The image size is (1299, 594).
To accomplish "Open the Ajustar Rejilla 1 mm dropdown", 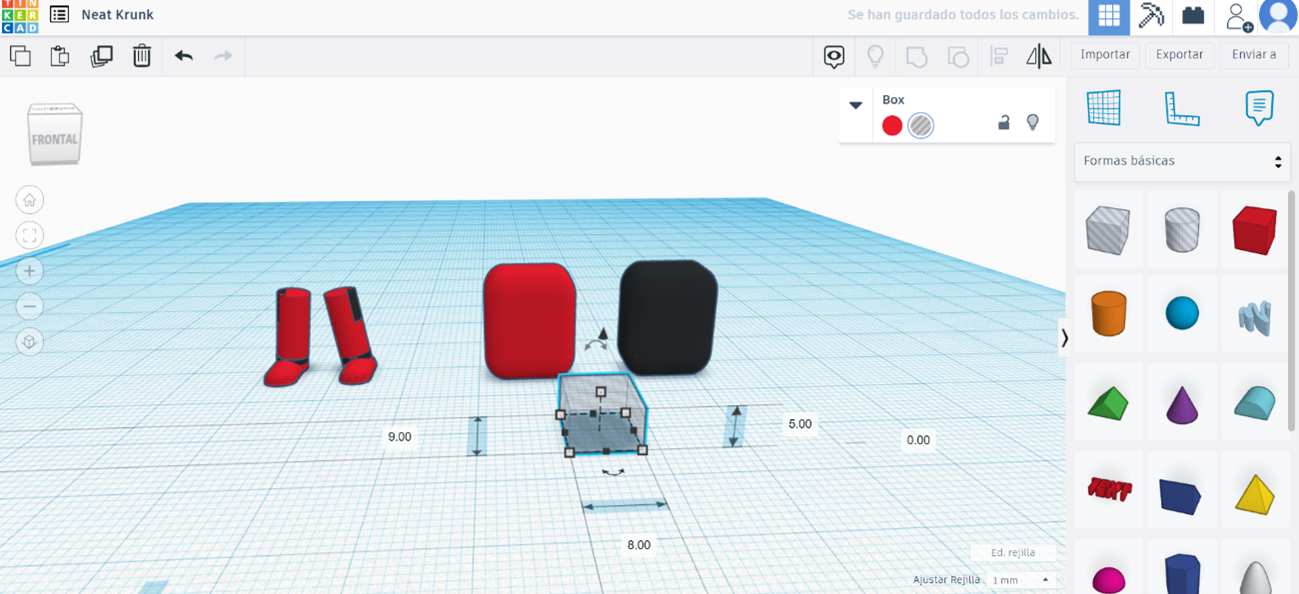I will pyautogui.click(x=1019, y=579).
